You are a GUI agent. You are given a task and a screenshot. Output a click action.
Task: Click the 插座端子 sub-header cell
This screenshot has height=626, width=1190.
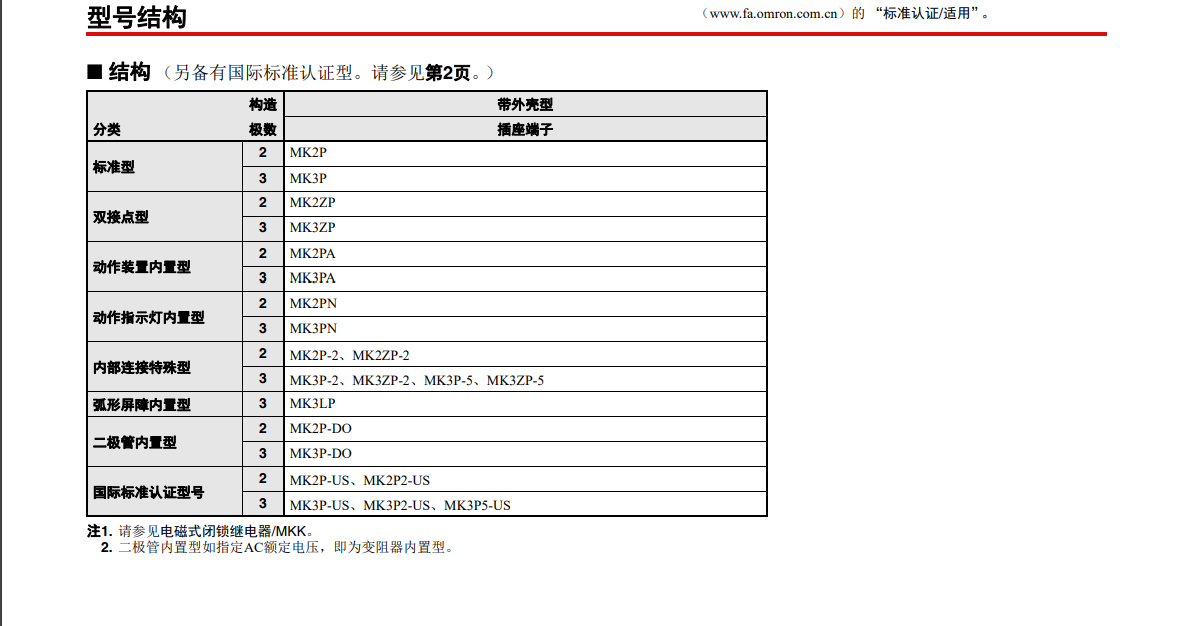tap(524, 129)
